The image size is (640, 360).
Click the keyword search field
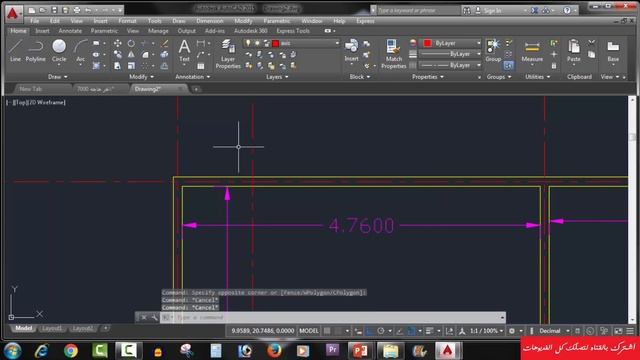pyautogui.click(x=418, y=10)
